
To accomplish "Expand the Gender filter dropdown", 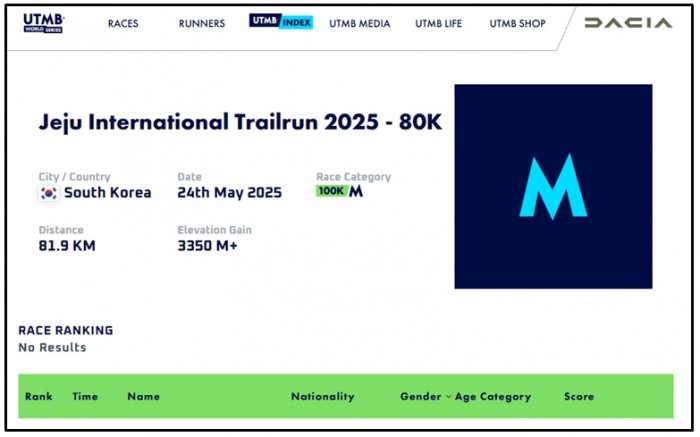I will (x=425, y=396).
